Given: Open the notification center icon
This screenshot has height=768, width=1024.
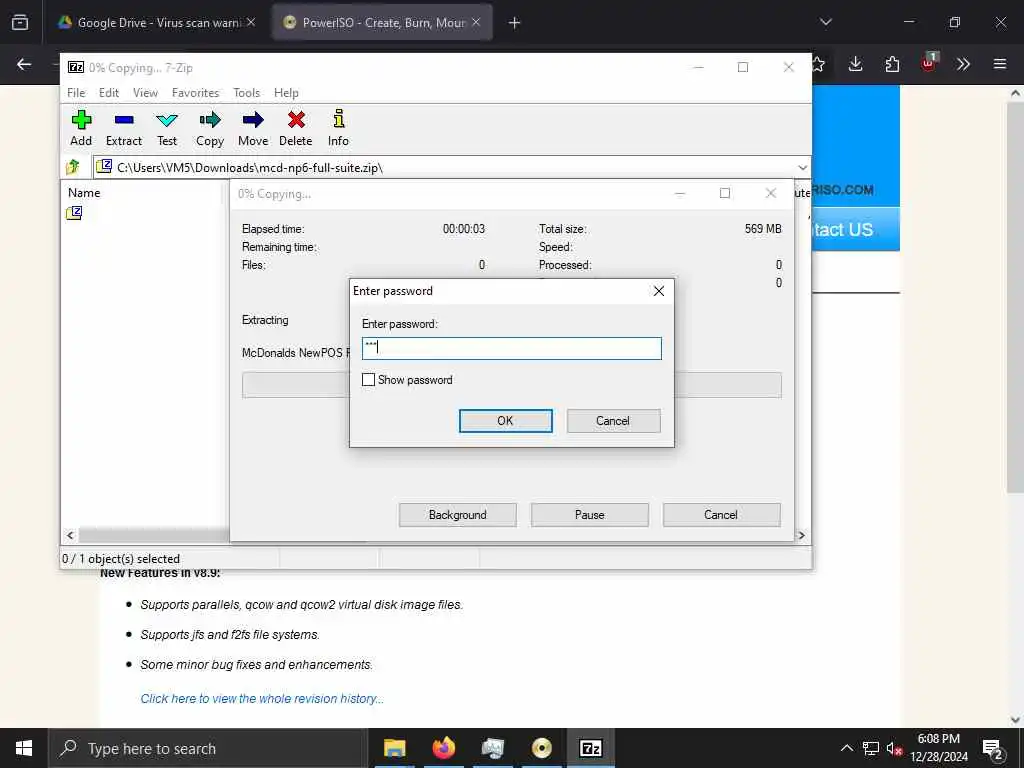Looking at the screenshot, I should pyautogui.click(x=993, y=748).
